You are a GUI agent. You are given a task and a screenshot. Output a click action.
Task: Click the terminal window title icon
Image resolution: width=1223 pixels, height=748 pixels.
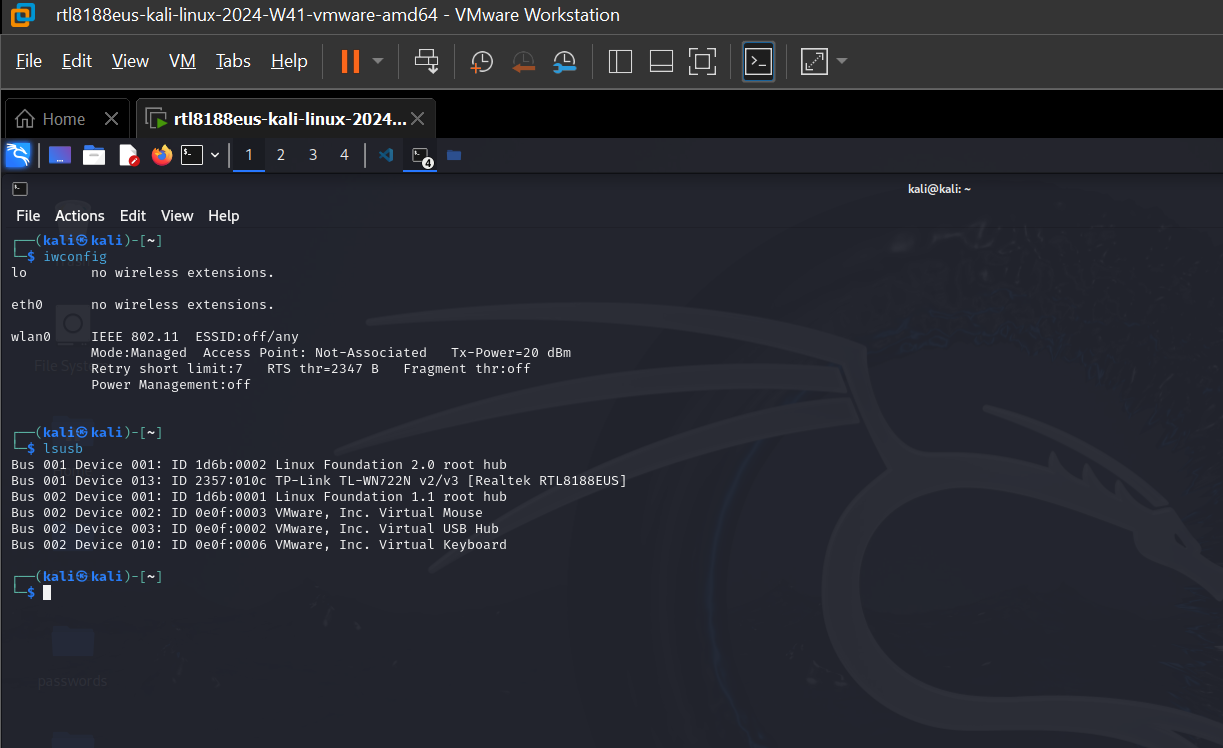pos(19,188)
